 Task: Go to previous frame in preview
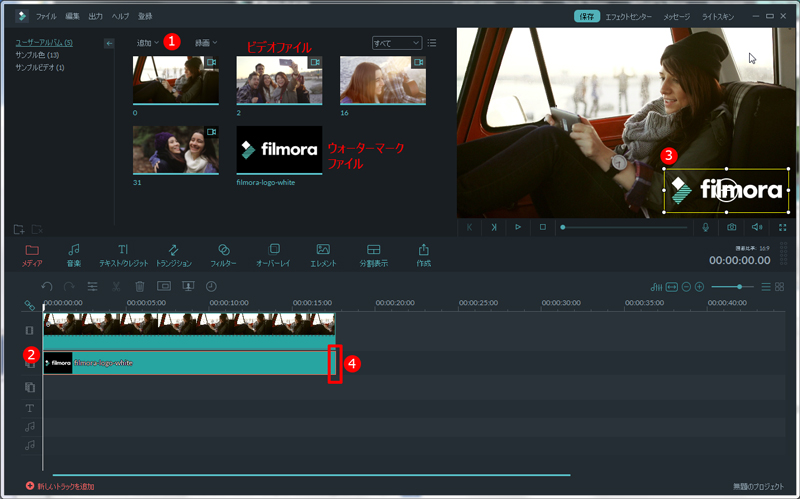tap(469, 228)
